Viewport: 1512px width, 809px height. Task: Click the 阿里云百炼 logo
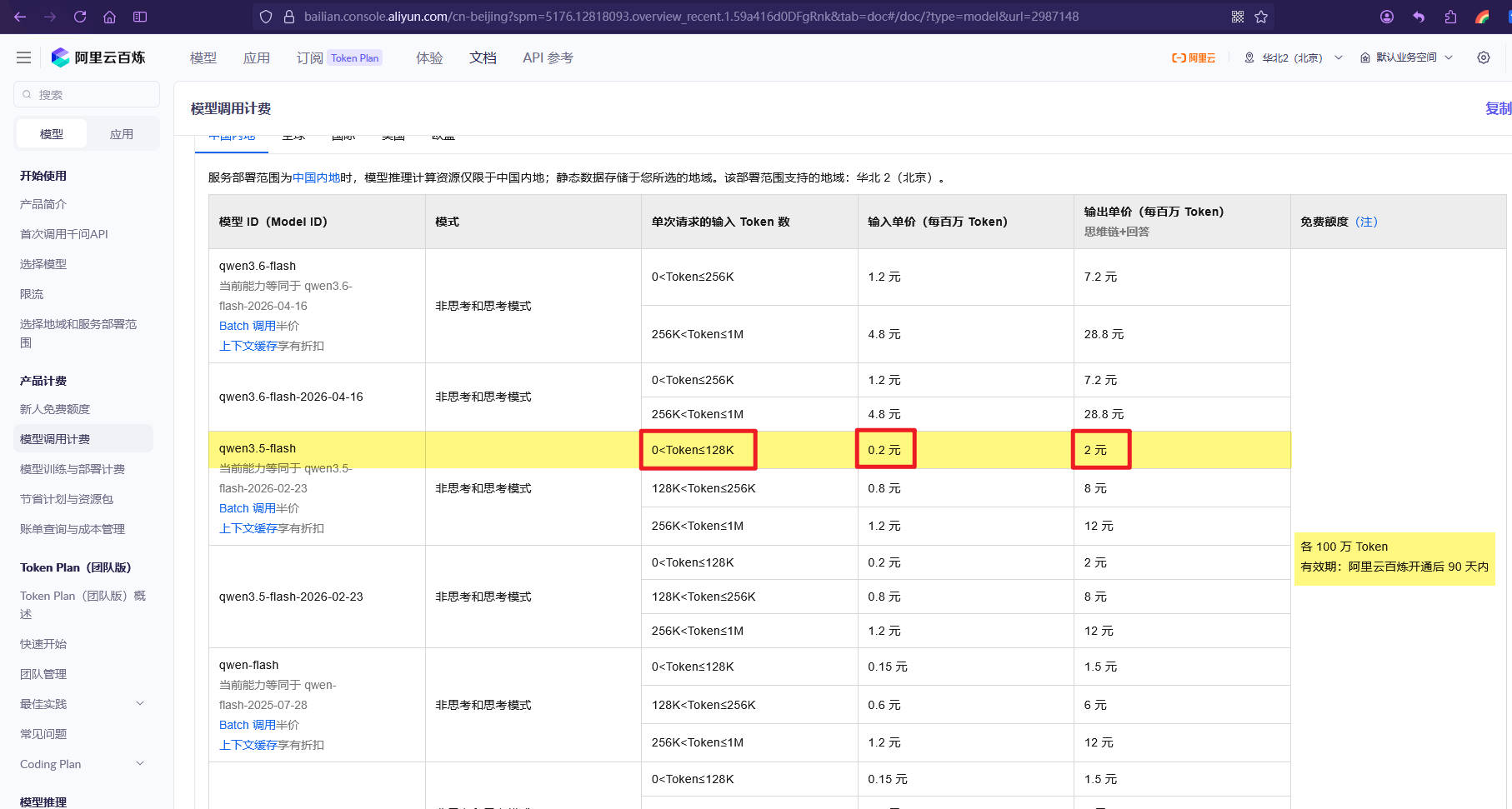(x=98, y=57)
